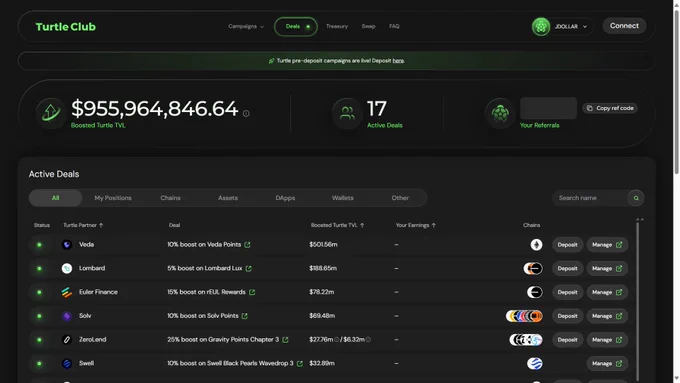The height and width of the screenshot is (383, 680).
Task: Switch to the DApps filter tab
Action: (285, 198)
